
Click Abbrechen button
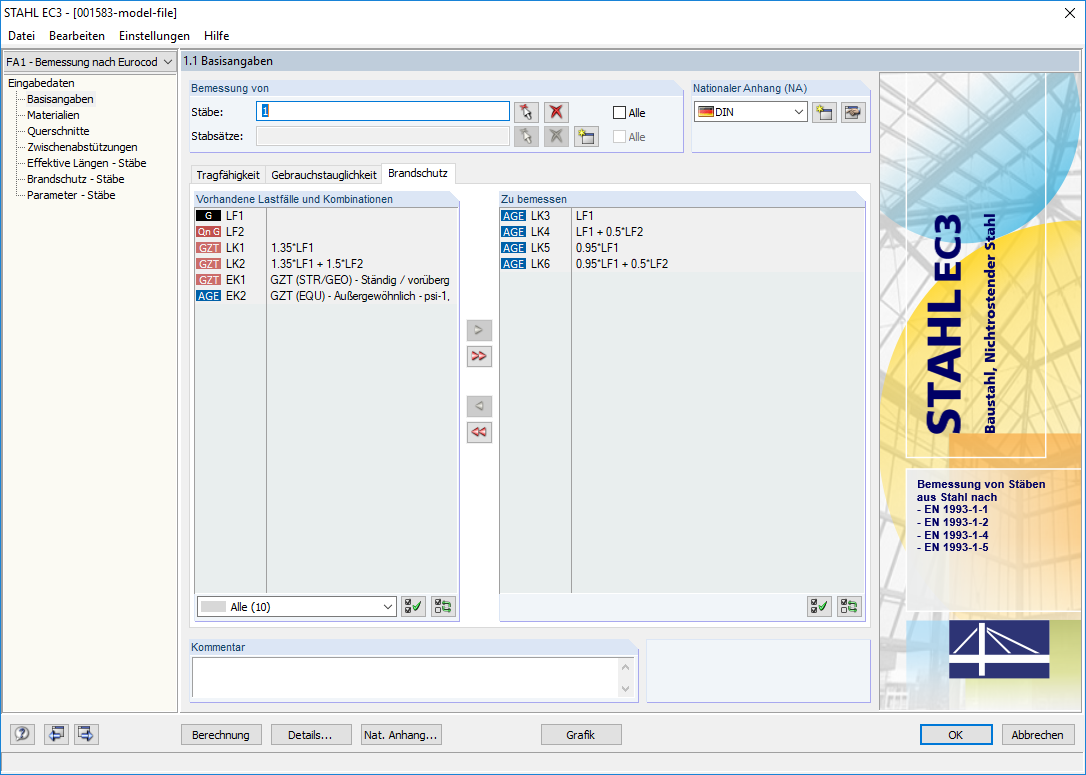point(1038,735)
